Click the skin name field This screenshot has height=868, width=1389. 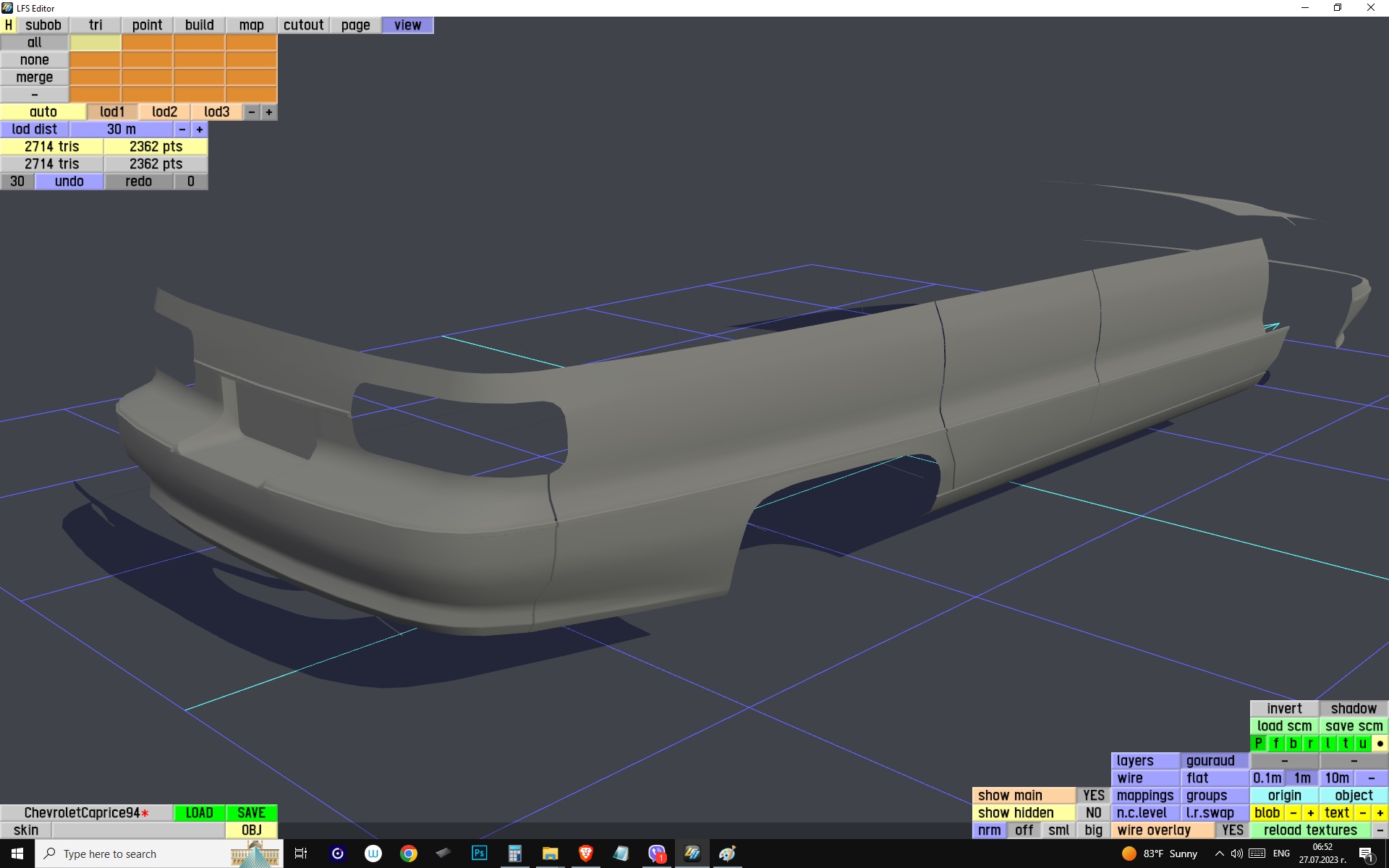(x=137, y=830)
